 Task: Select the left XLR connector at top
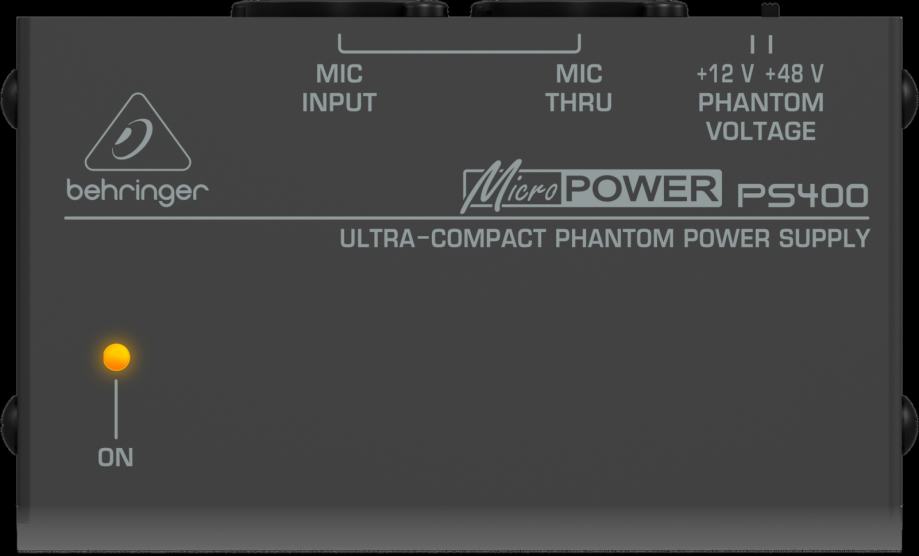339,8
